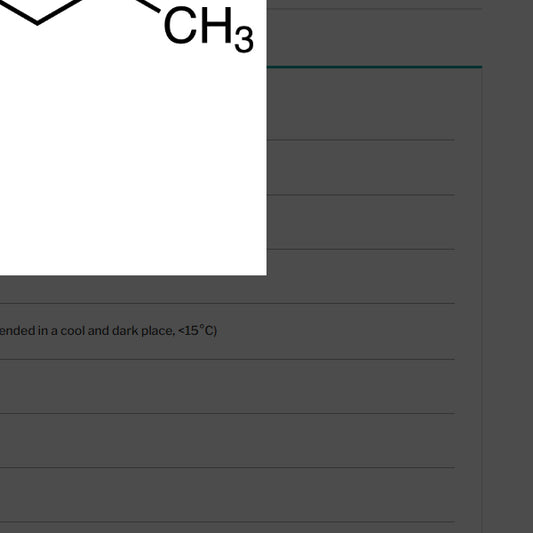Click the 'cool and dark place, <15°C' text
The height and width of the screenshot is (533, 533).
(137, 330)
